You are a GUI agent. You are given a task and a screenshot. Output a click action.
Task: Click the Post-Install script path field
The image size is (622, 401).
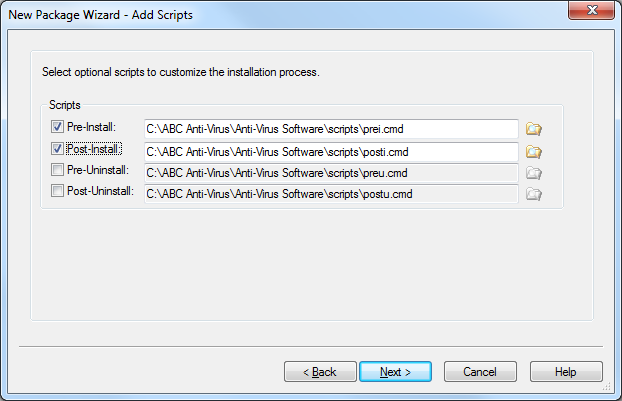pos(331,152)
